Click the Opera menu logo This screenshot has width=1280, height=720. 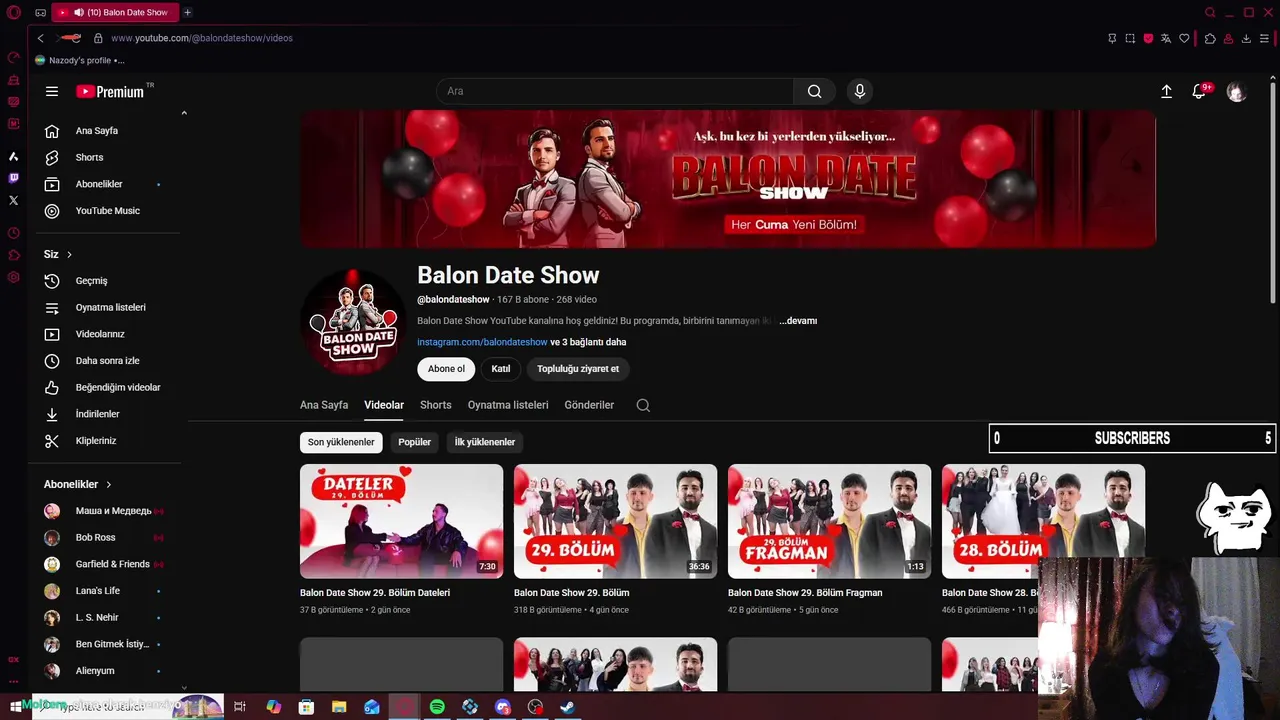pyautogui.click(x=13, y=12)
